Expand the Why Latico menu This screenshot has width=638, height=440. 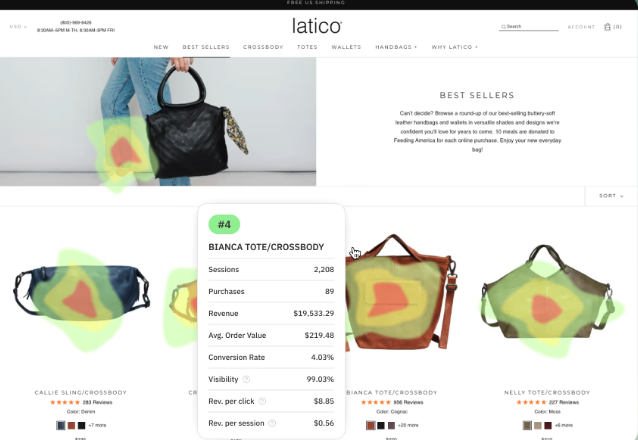click(x=455, y=47)
